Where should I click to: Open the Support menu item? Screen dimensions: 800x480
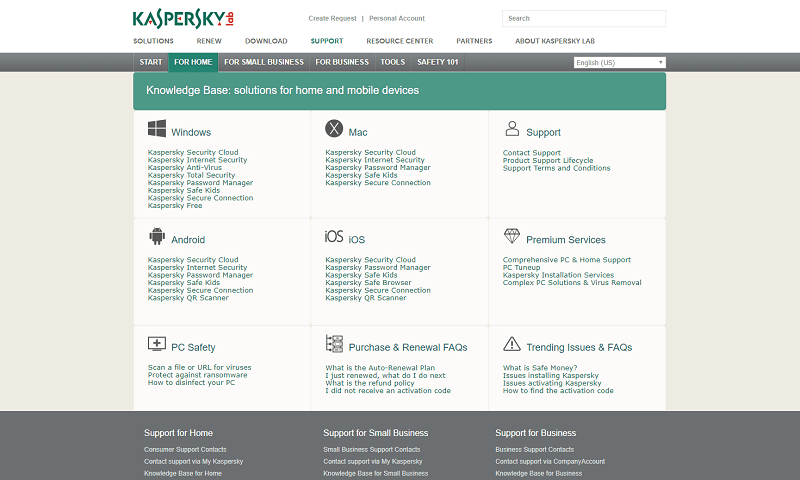coord(327,41)
